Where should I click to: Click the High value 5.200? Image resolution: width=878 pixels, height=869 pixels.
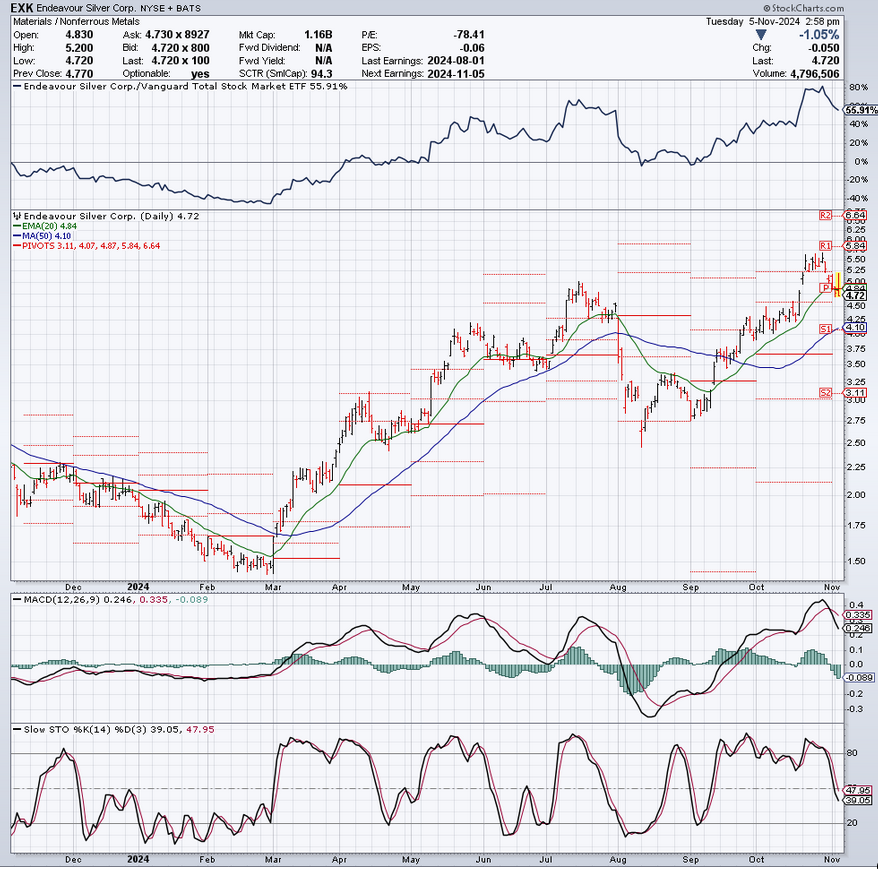point(79,48)
